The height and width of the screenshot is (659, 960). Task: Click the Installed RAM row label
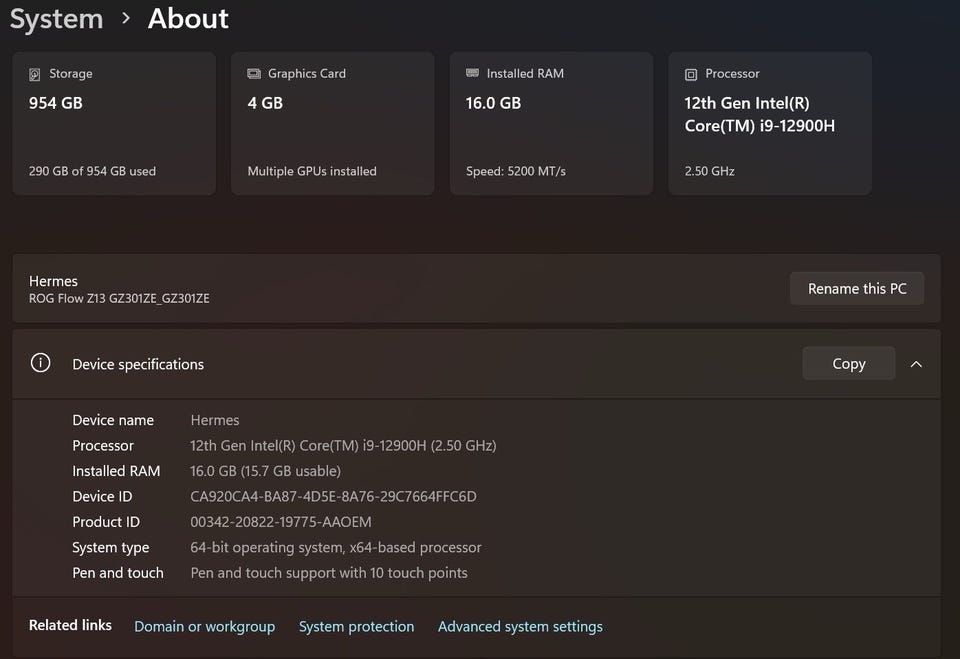(116, 471)
